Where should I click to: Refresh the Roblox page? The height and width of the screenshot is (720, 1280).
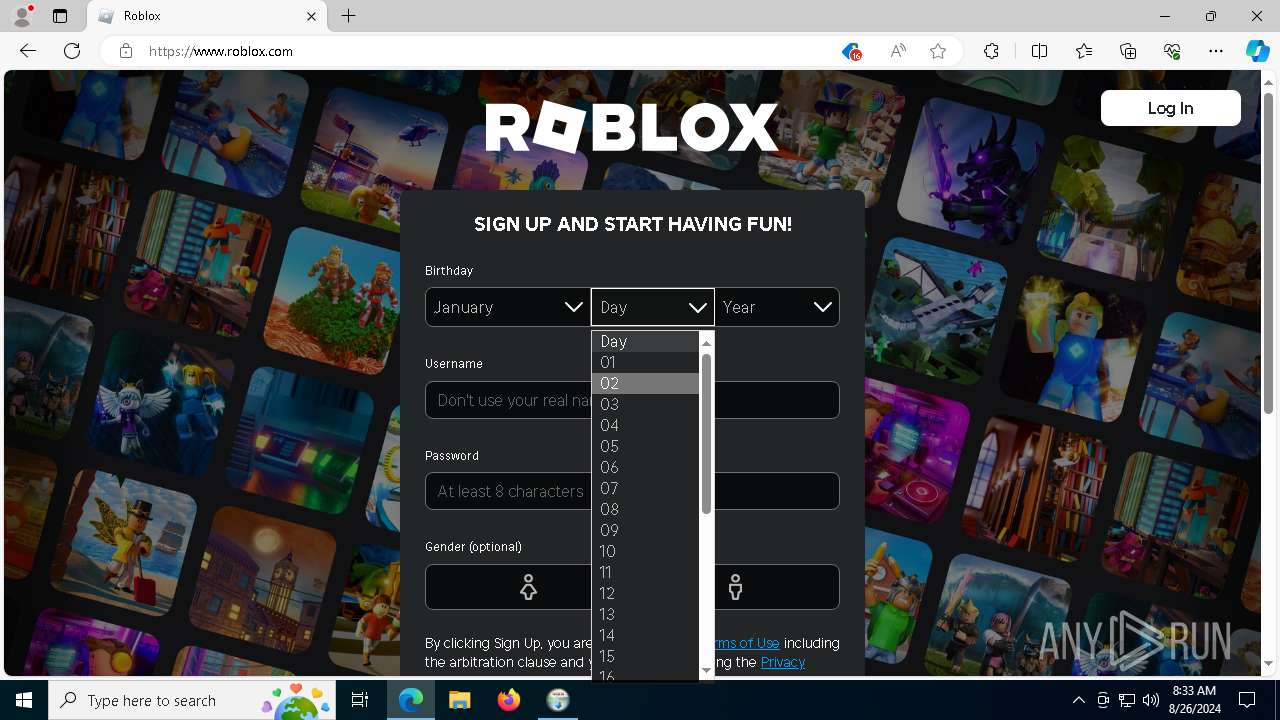coord(72,51)
